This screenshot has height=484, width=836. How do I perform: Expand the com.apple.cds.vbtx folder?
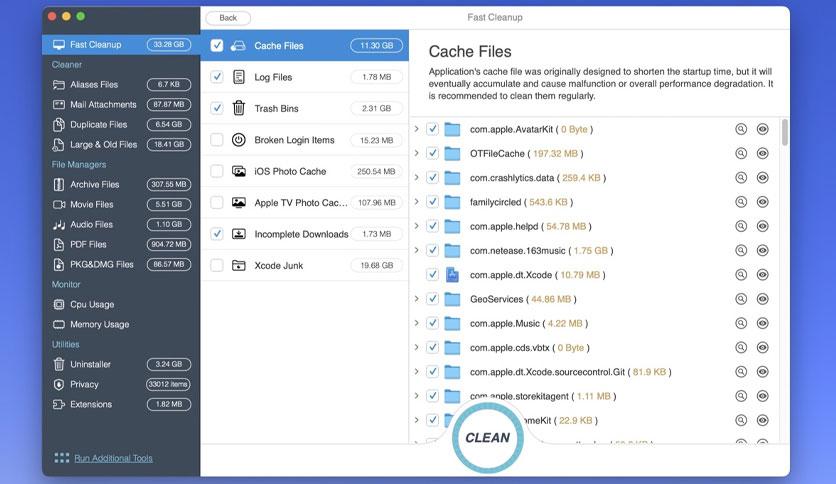417,348
